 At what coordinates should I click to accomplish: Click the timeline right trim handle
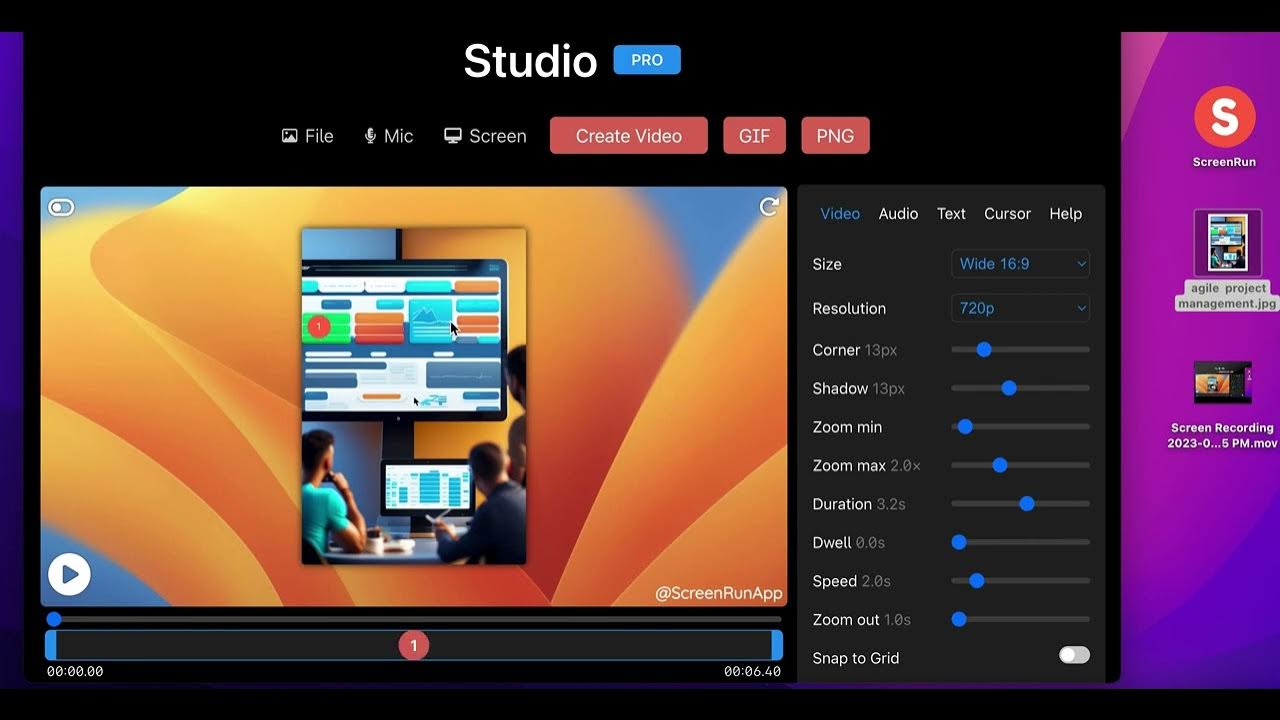(777, 645)
